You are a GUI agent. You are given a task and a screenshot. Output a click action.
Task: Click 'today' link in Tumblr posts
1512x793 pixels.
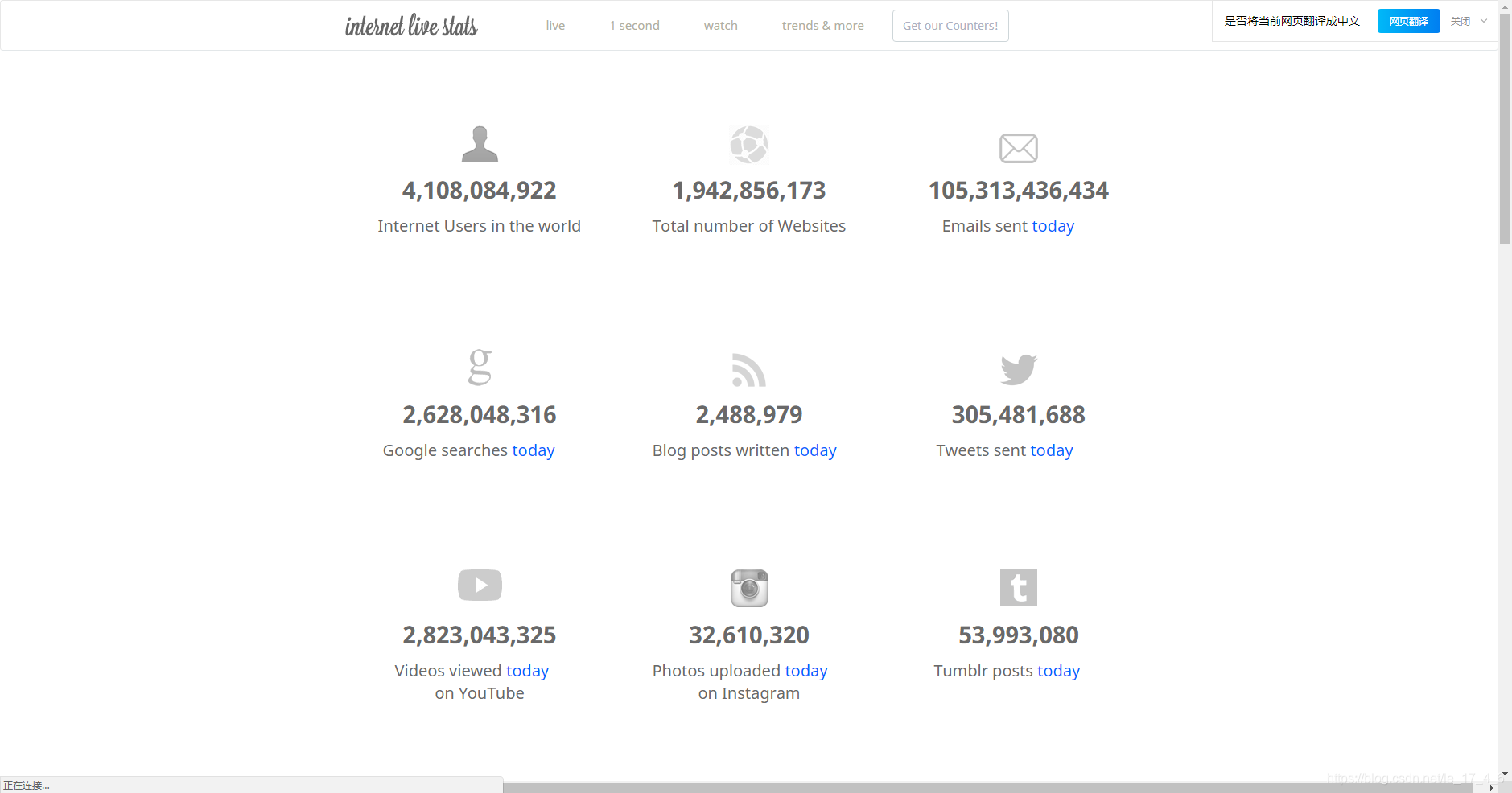(x=1059, y=671)
